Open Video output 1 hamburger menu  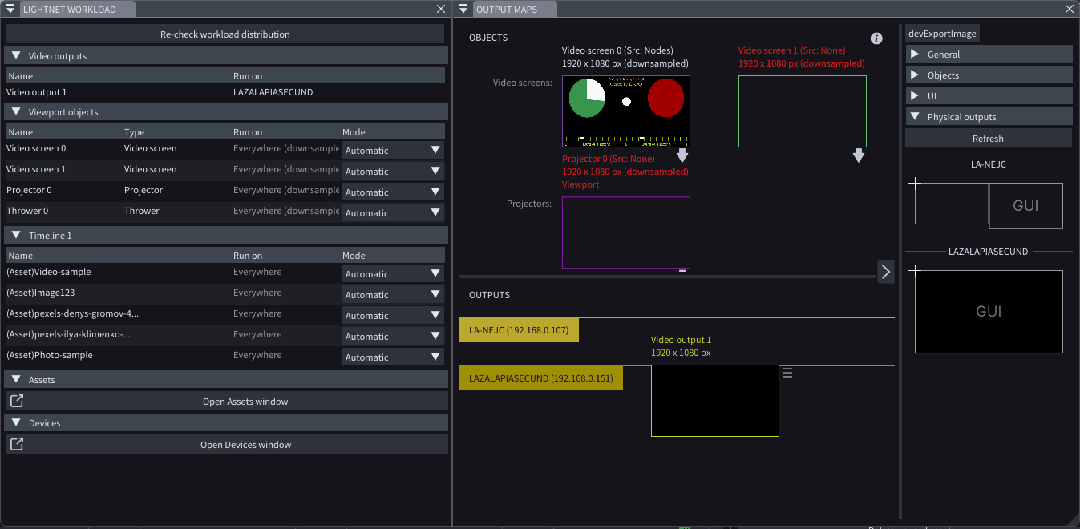point(788,373)
